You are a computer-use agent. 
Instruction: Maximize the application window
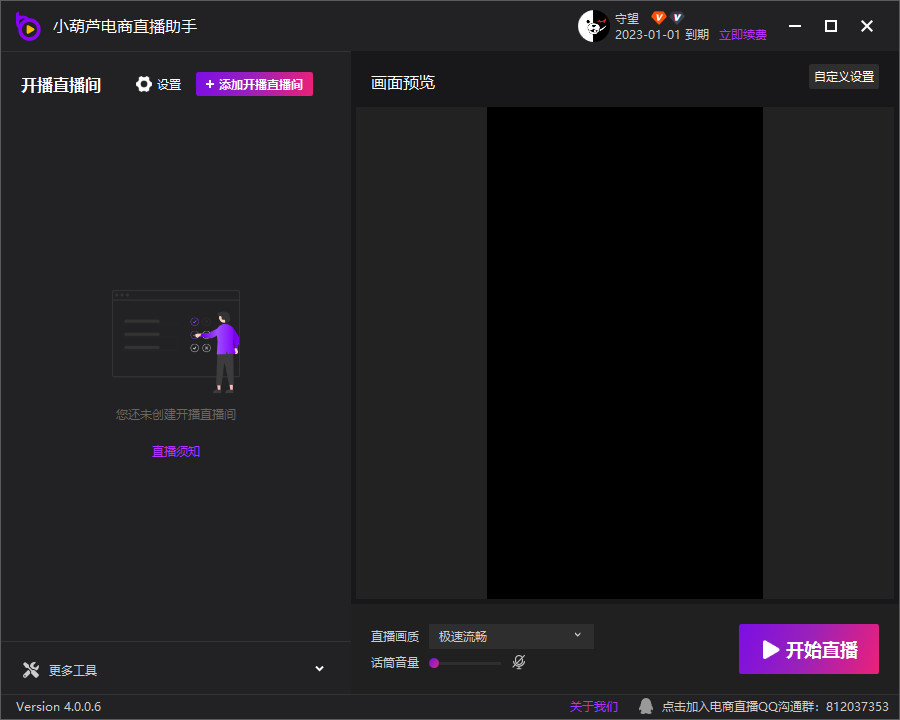point(830,26)
